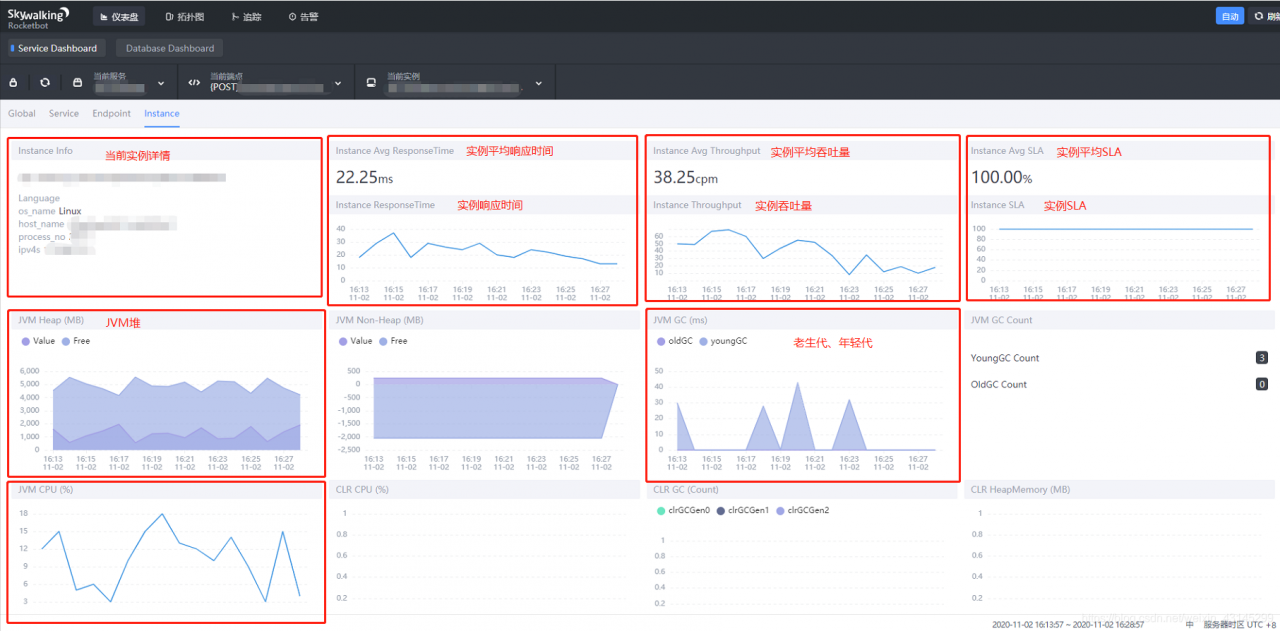Viewport: 1280px width, 631px height.
Task: Open the Global tab
Action: (x=22, y=114)
